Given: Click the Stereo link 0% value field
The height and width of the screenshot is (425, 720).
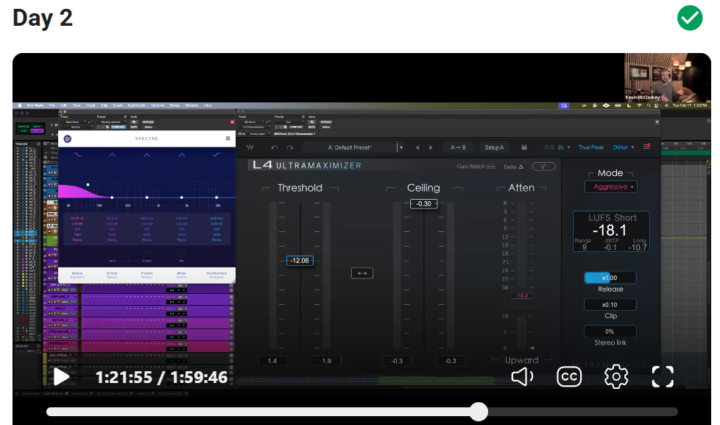Looking at the screenshot, I should point(610,331).
